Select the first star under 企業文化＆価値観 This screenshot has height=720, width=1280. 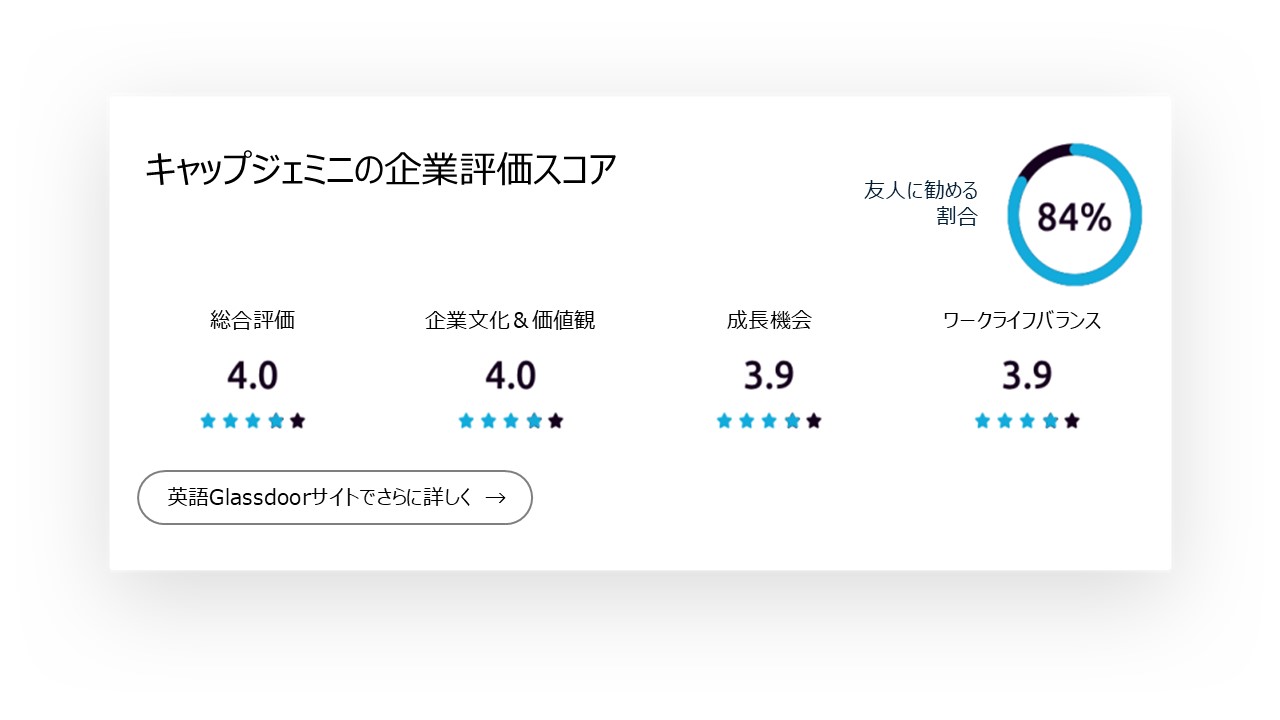tap(465, 420)
